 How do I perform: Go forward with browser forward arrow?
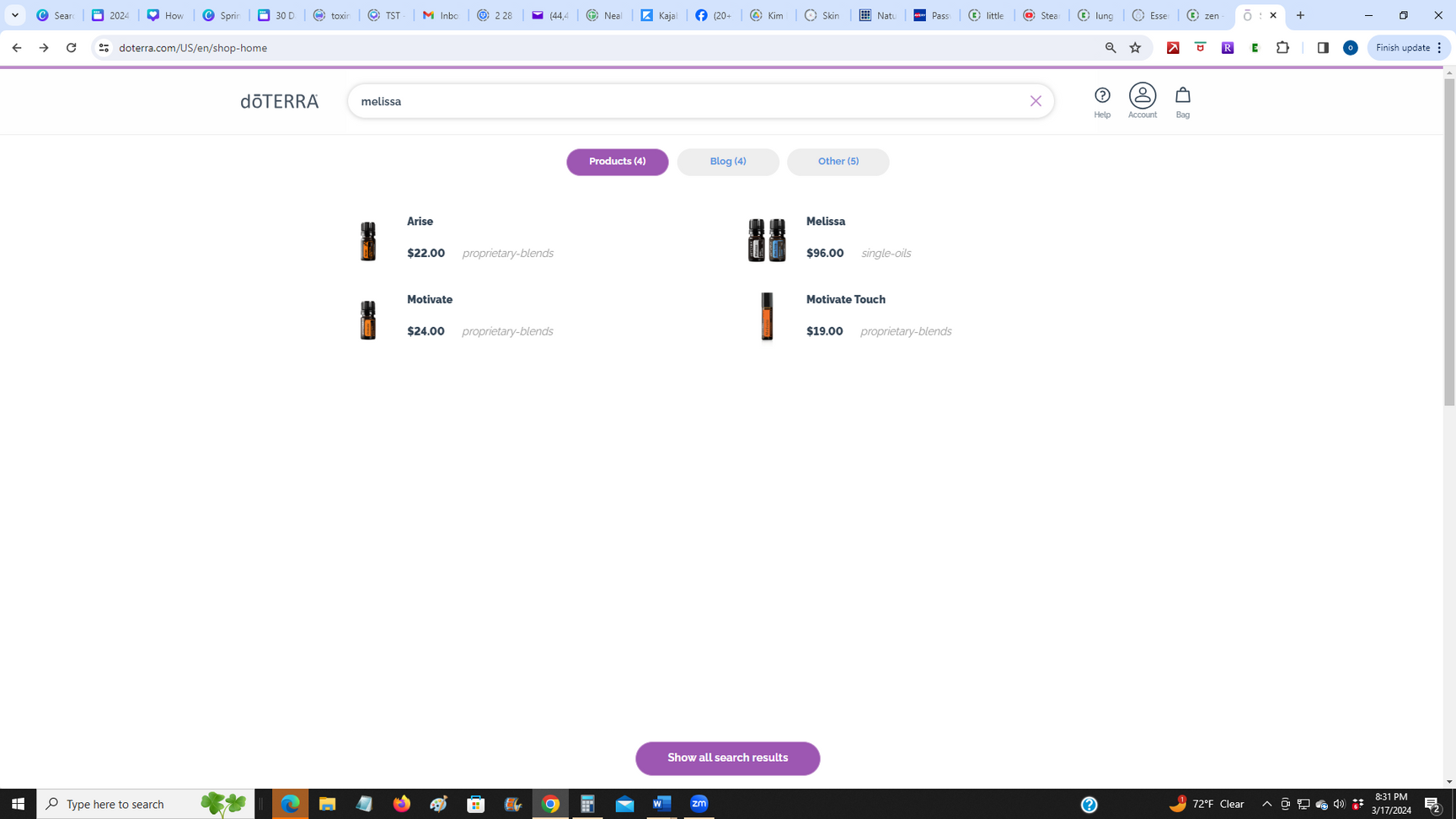tap(44, 48)
